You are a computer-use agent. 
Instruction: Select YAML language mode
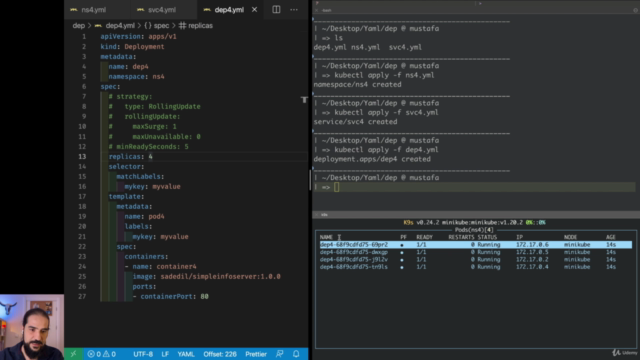[186, 354]
